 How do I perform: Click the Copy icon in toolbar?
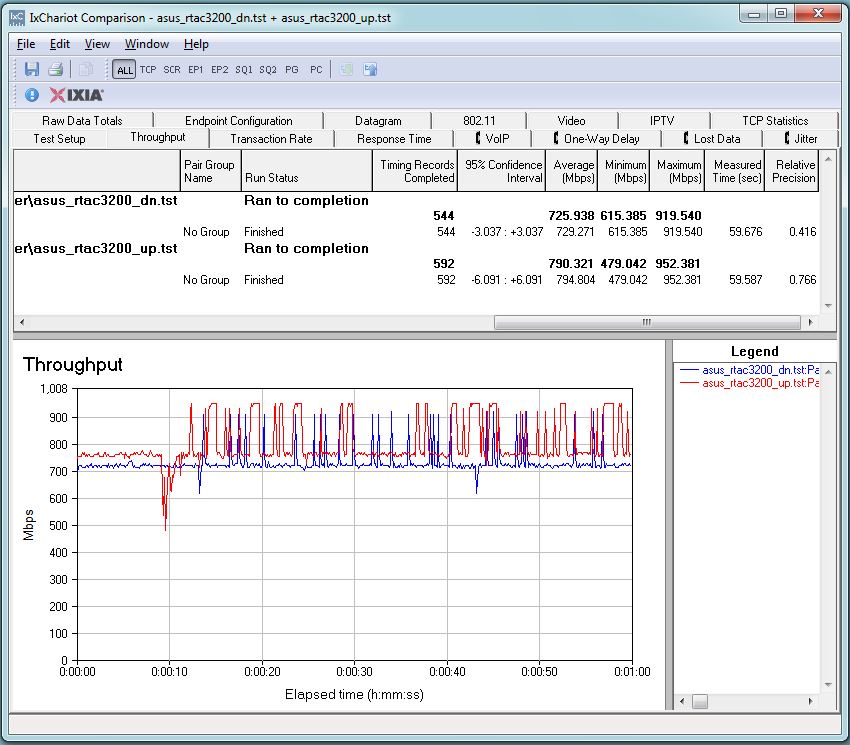(85, 69)
